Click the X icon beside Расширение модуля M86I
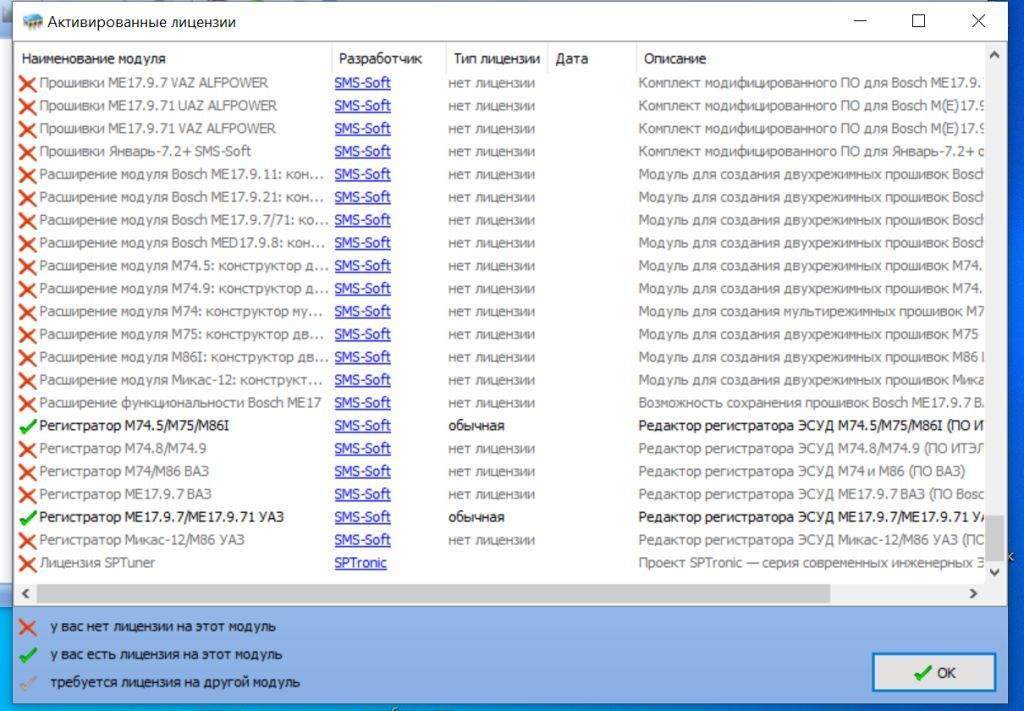This screenshot has width=1024, height=711. pyautogui.click(x=27, y=358)
